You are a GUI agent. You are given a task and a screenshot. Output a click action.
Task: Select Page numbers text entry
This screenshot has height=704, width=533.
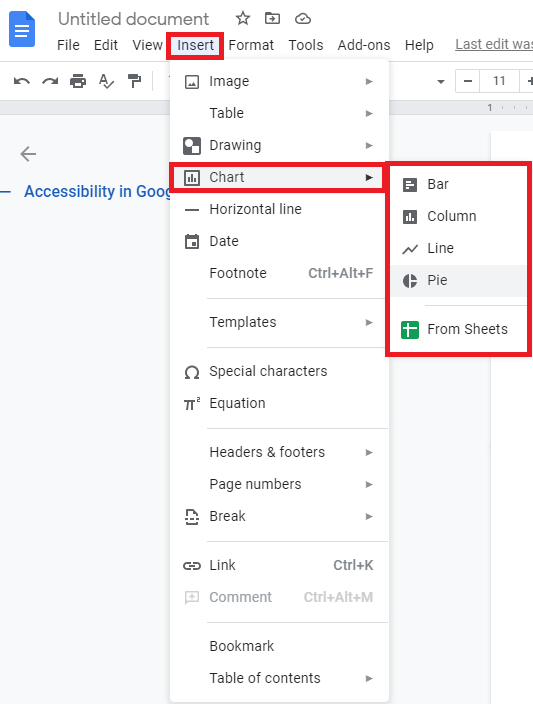[x=255, y=484]
